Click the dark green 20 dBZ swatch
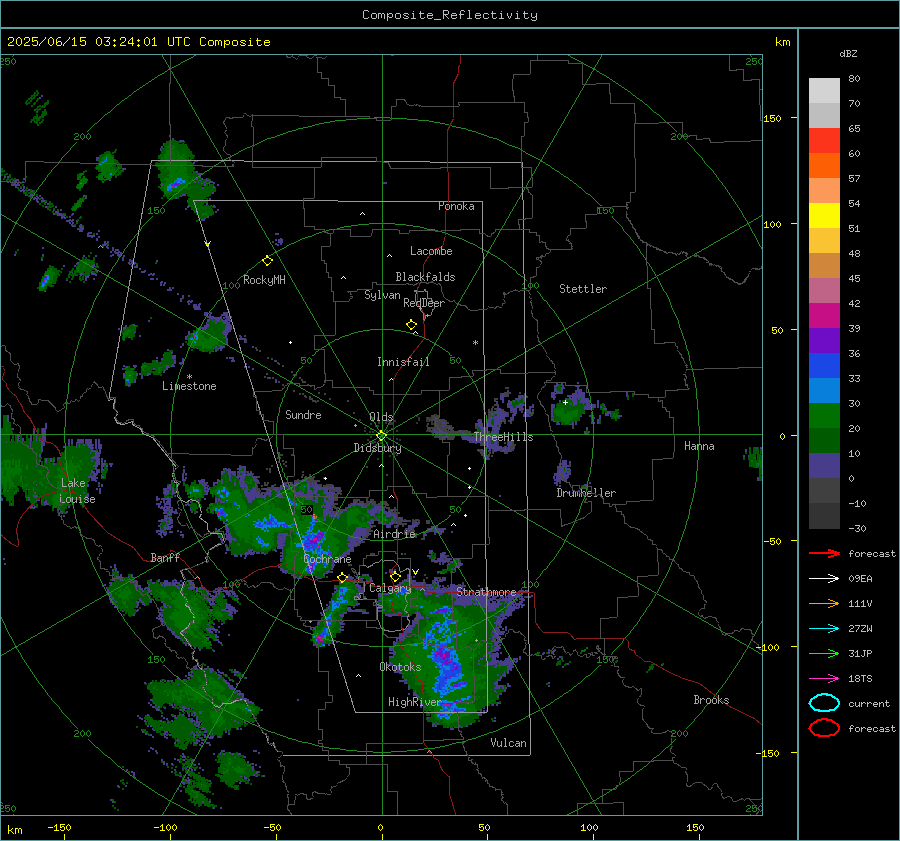This screenshot has width=900, height=841. point(824,440)
